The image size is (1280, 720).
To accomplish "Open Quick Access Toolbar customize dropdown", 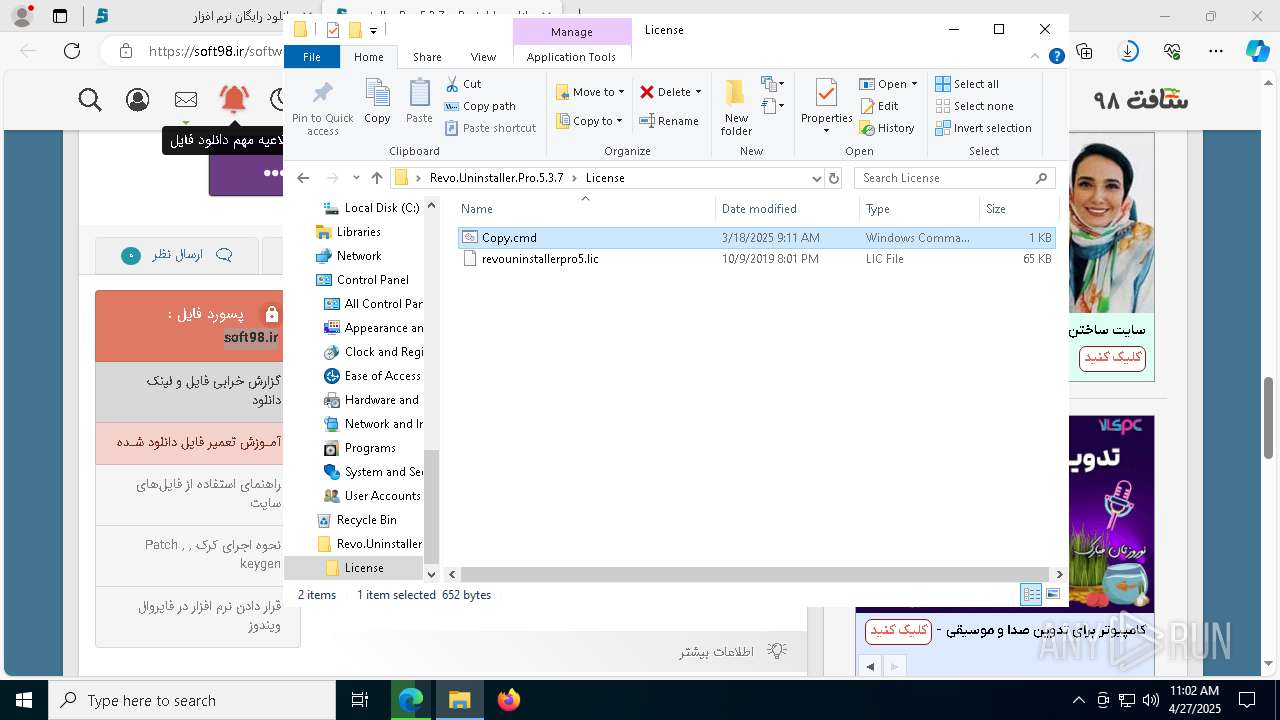I will 373,31.
